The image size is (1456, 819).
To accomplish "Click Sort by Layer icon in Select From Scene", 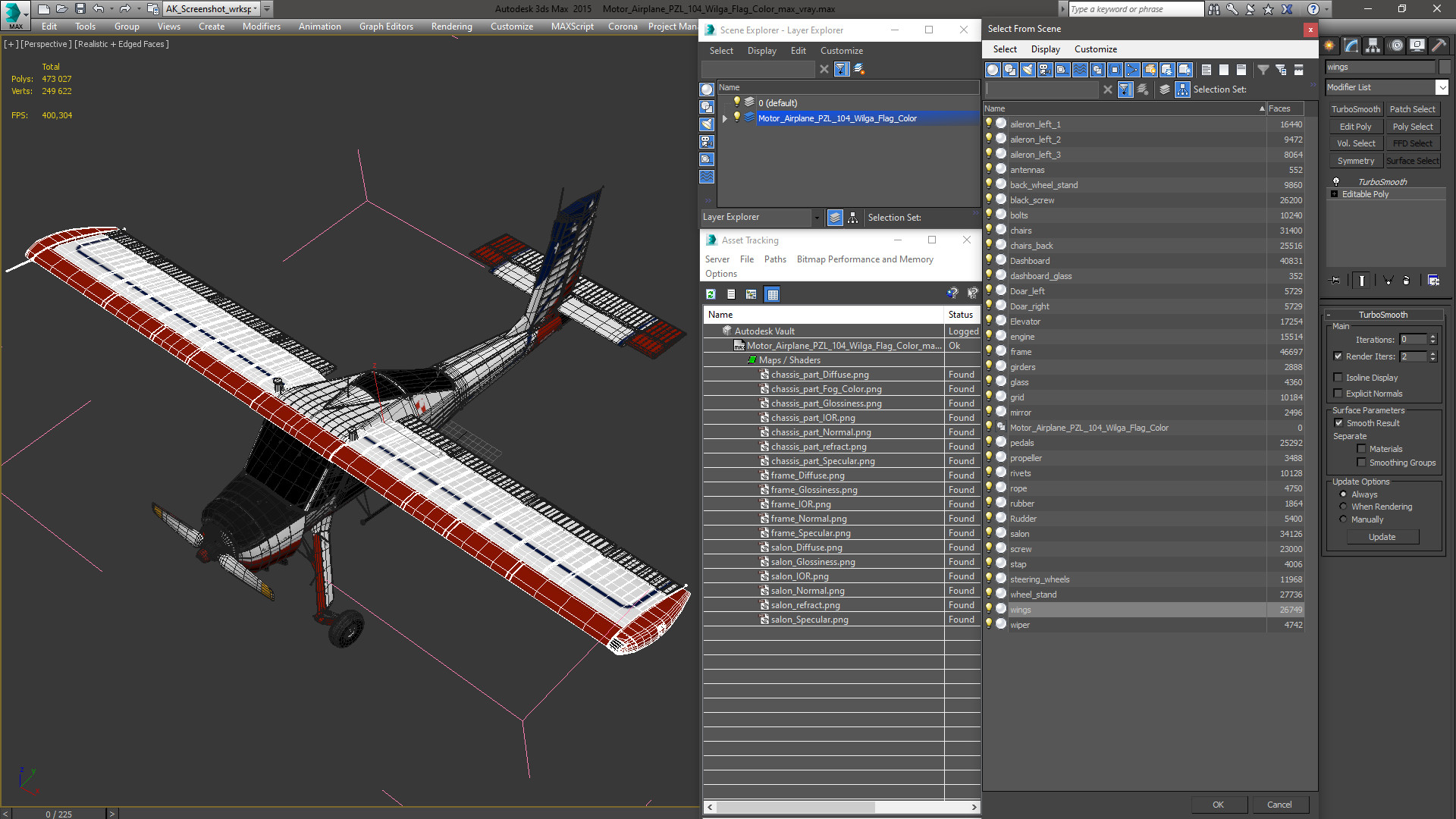I will point(1165,89).
